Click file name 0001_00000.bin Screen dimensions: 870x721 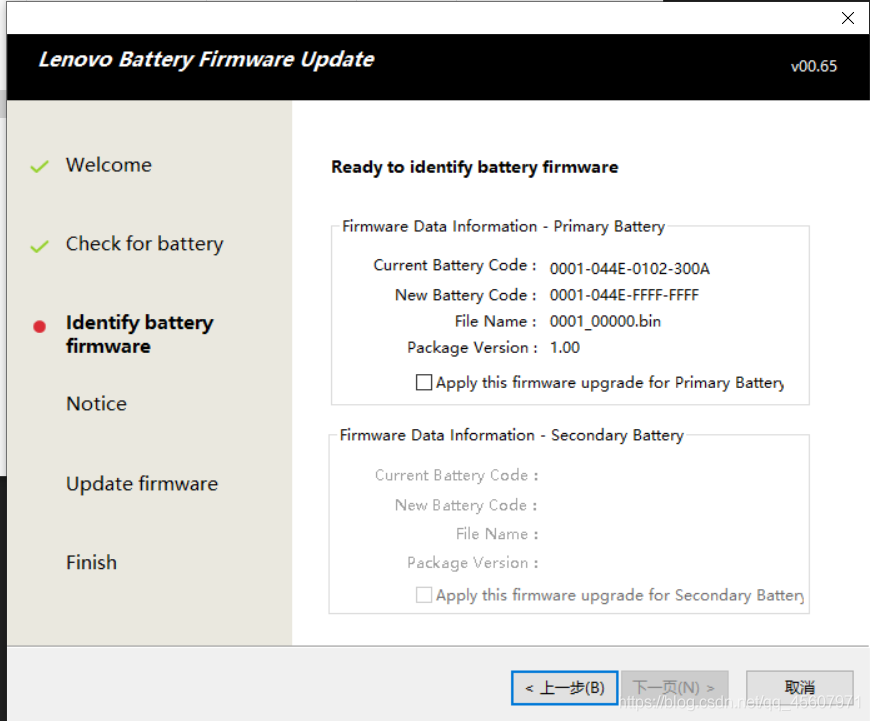coord(605,321)
